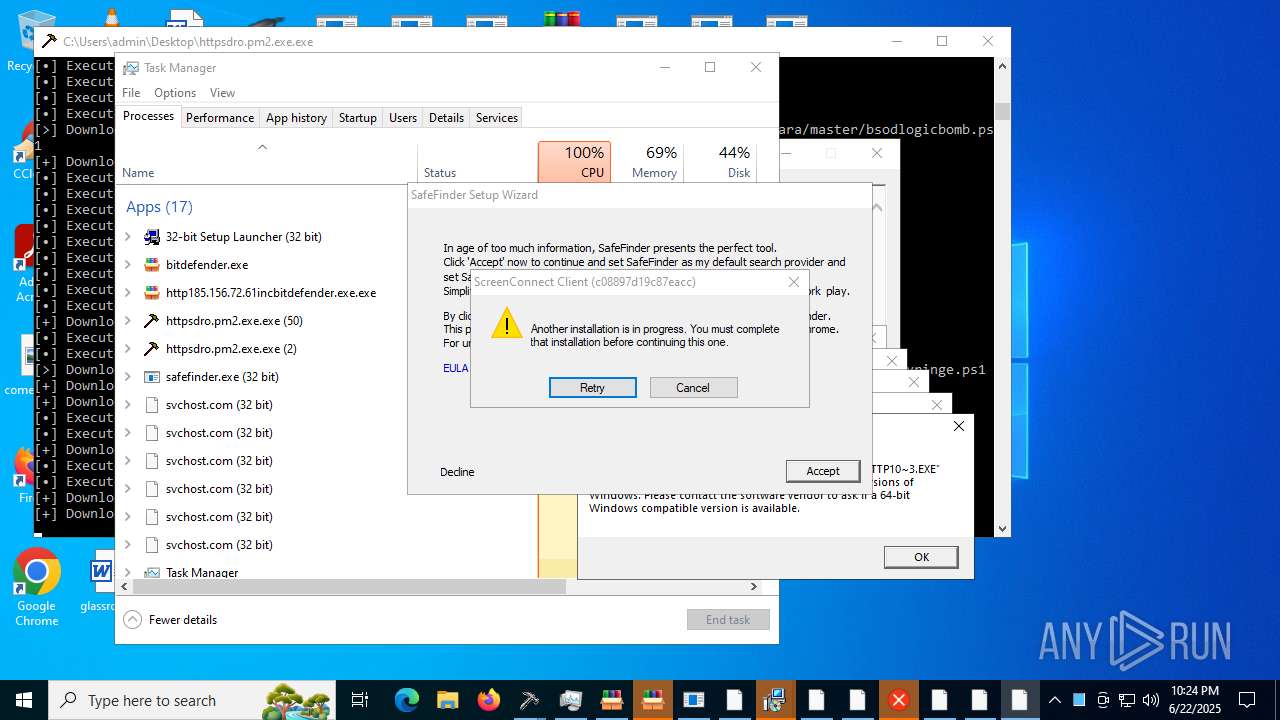Open File Explorer from the taskbar
The height and width of the screenshot is (720, 1280).
tap(447, 700)
